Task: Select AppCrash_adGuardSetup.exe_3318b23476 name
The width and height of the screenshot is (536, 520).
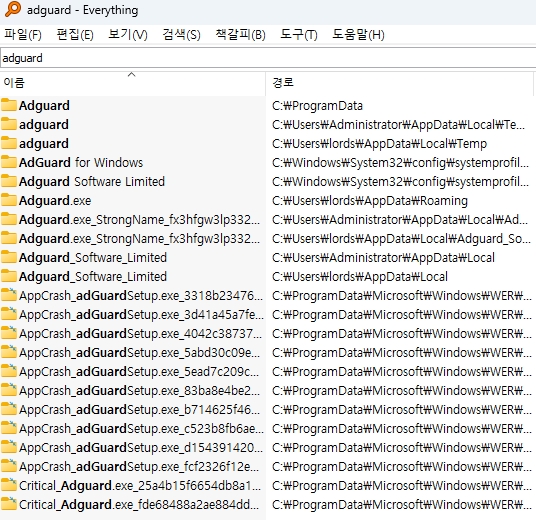Action: pyautogui.click(x=141, y=295)
